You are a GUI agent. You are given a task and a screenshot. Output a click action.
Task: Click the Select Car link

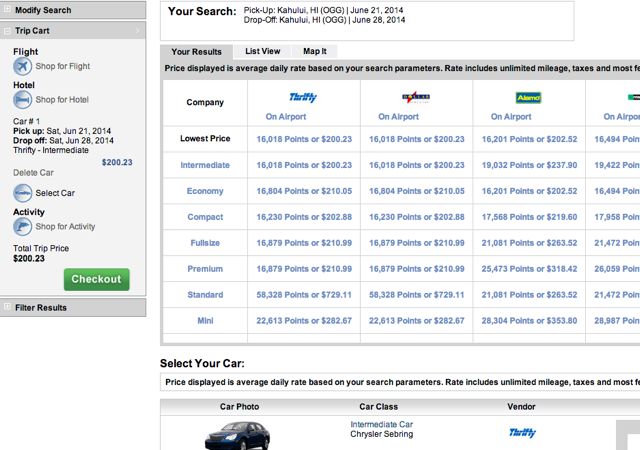click(55, 193)
